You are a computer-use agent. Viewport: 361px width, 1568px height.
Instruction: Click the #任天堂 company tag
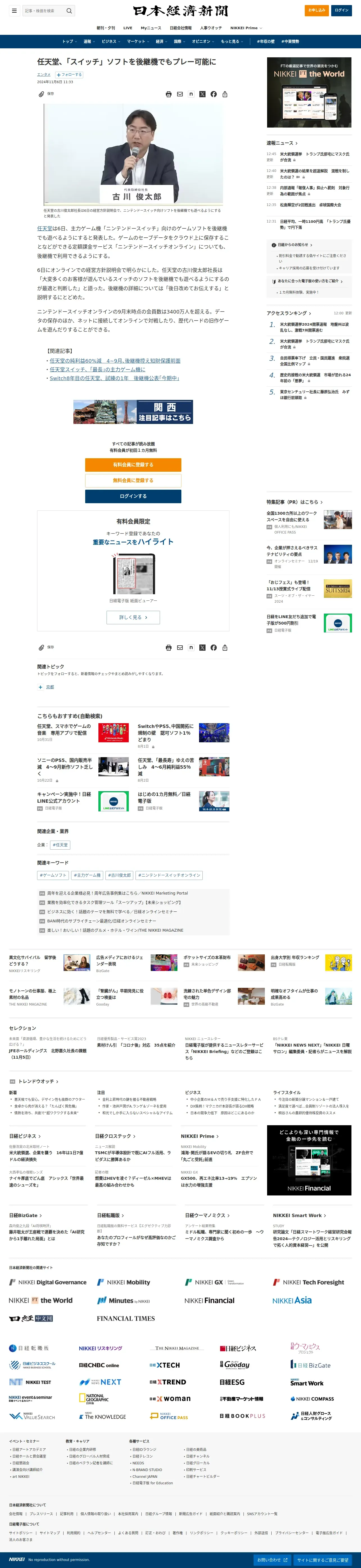60,845
